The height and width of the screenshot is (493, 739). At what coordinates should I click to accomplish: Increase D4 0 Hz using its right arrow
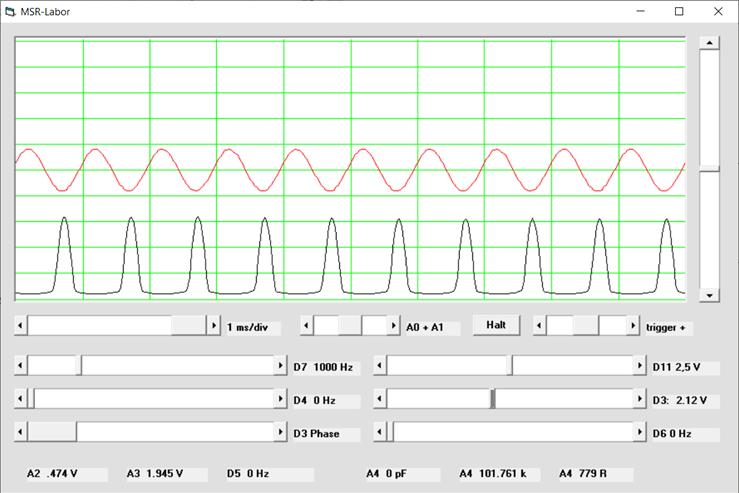280,399
